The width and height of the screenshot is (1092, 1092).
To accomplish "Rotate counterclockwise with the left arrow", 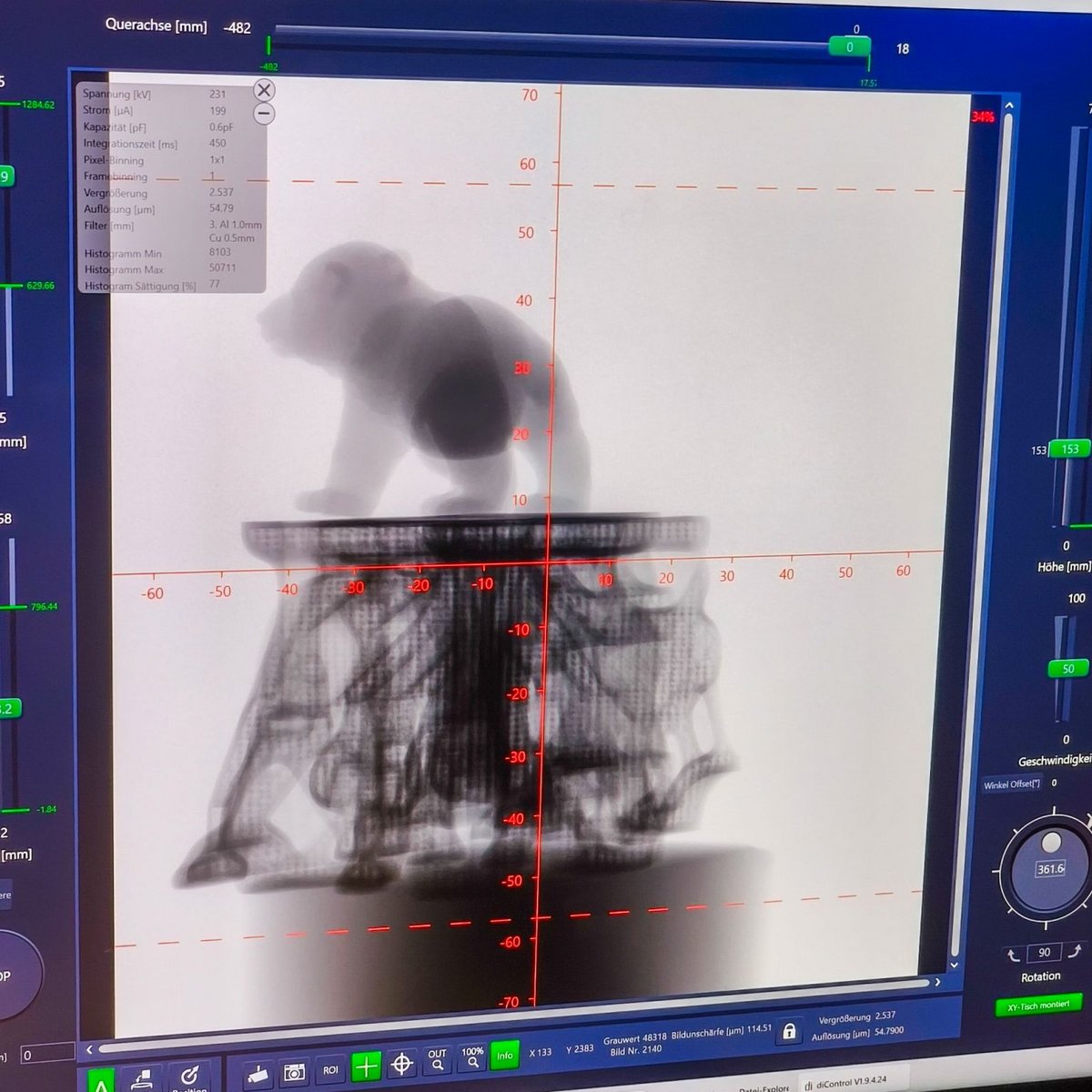I will tap(1014, 955).
